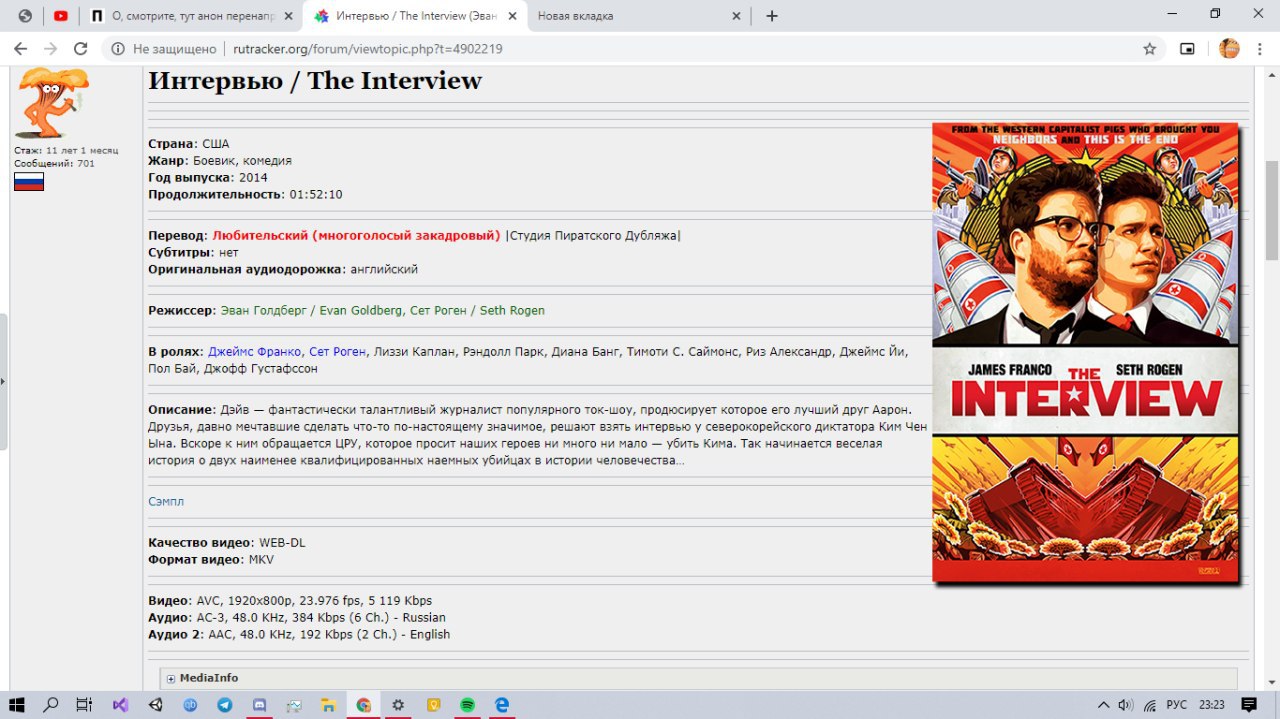1280x719 pixels.
Task: Open Spotify from the taskbar
Action: pyautogui.click(x=467, y=705)
